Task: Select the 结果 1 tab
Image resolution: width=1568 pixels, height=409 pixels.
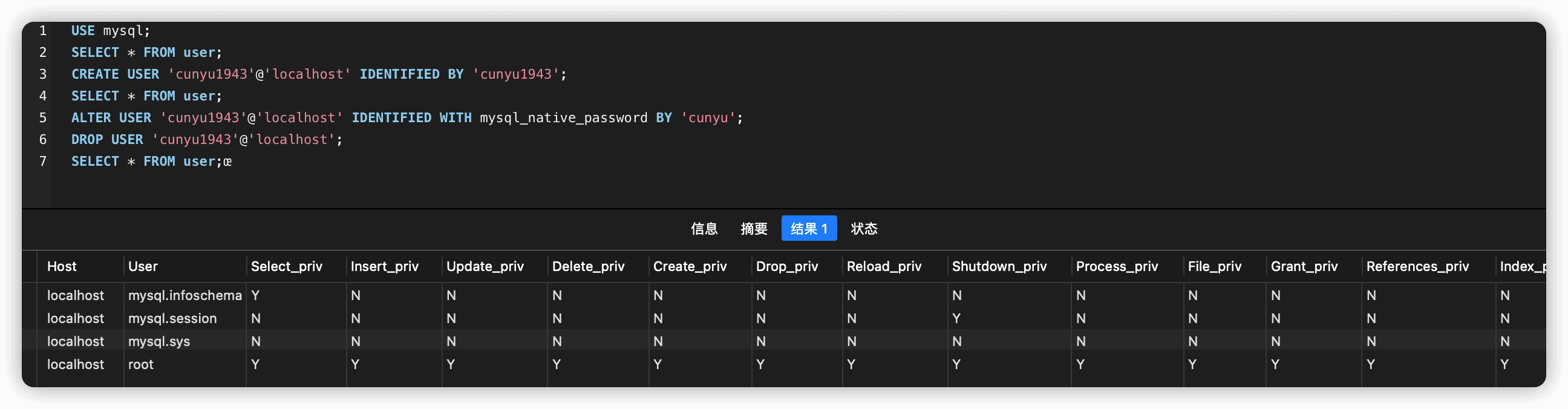Action: click(808, 228)
